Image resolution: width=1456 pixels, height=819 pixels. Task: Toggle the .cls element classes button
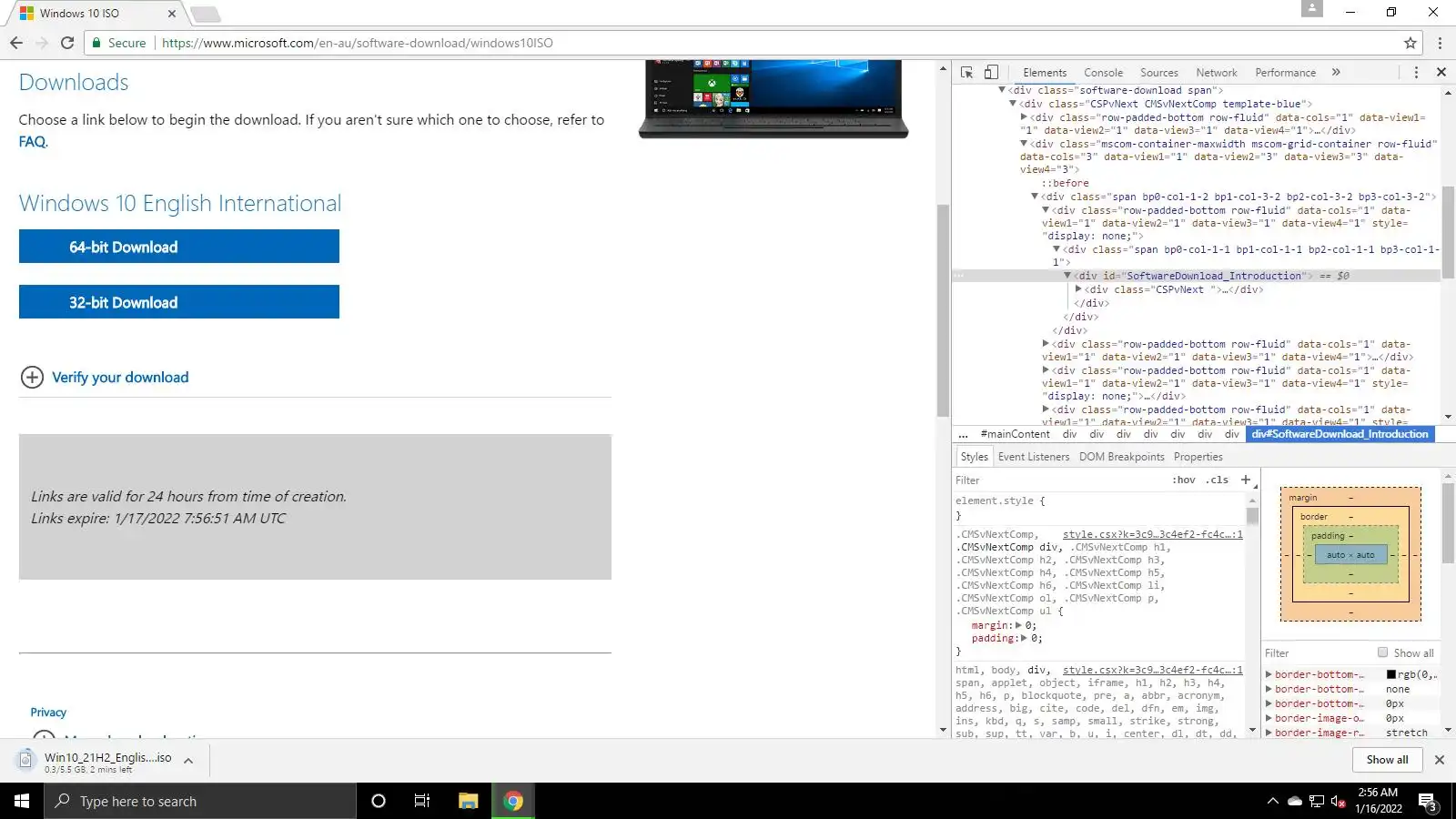[1218, 480]
